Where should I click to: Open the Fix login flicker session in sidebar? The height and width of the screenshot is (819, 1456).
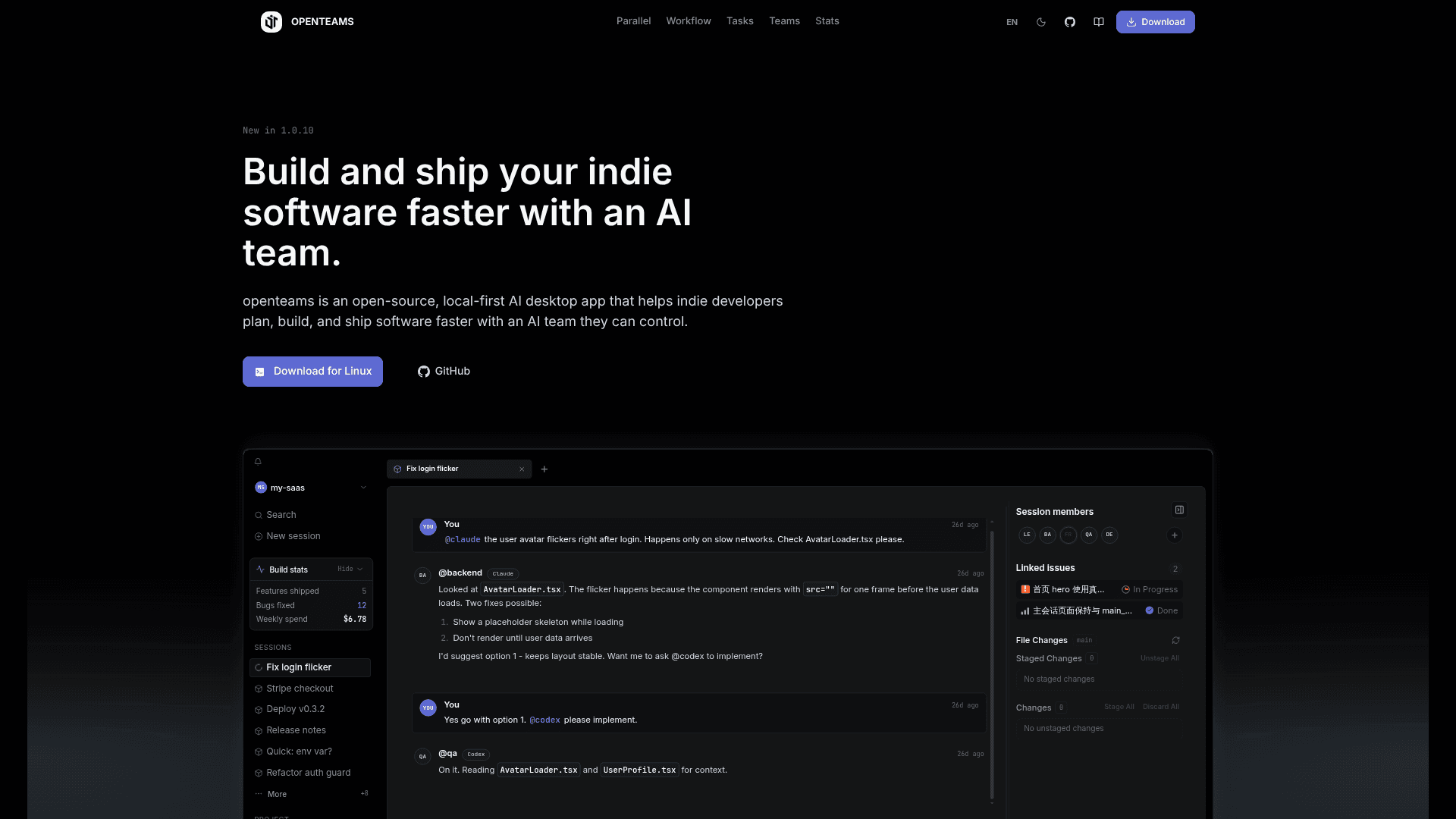point(310,667)
